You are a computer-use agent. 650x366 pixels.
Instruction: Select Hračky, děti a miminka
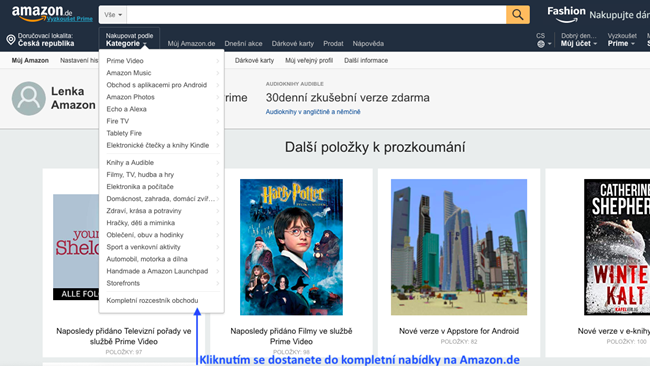pyautogui.click(x=141, y=223)
